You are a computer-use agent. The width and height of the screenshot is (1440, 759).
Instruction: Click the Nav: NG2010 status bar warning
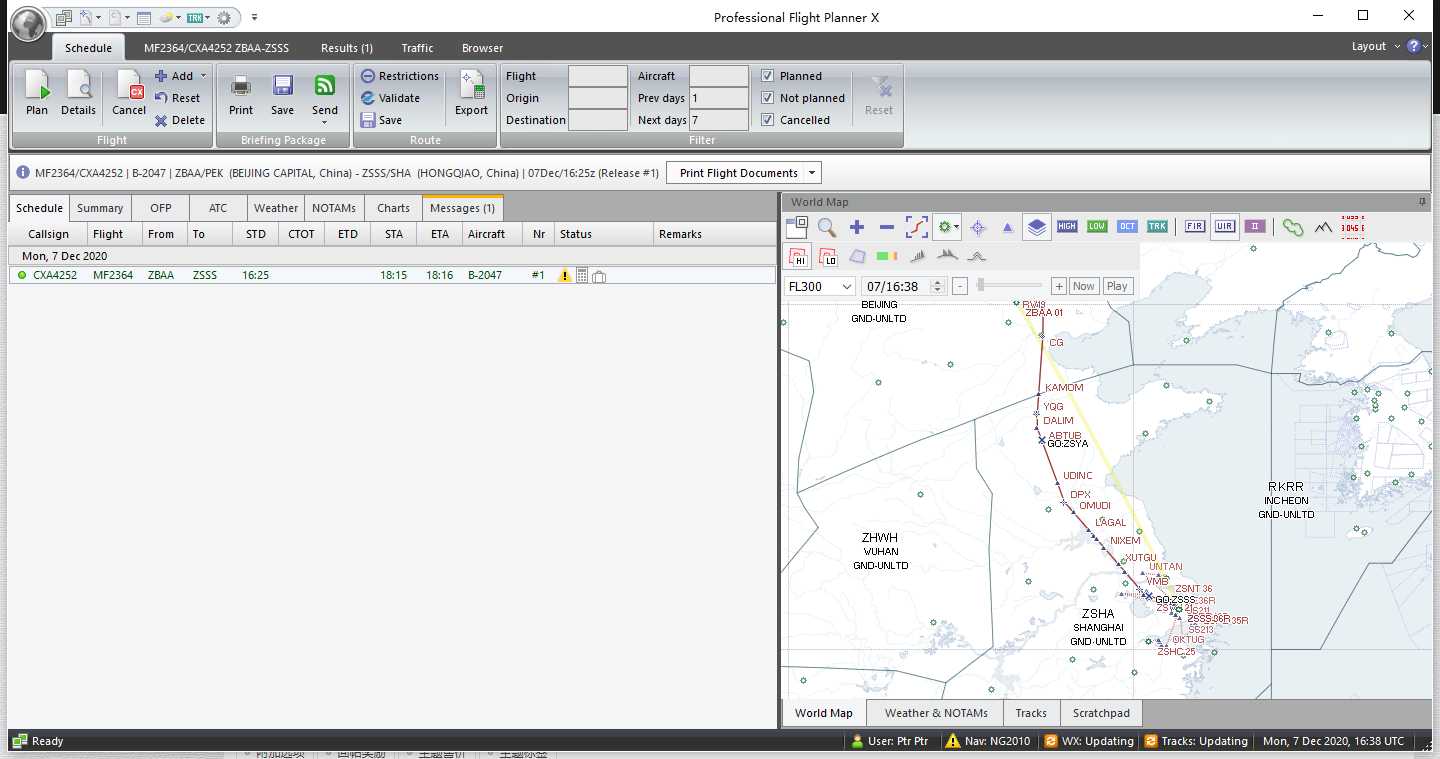click(988, 741)
